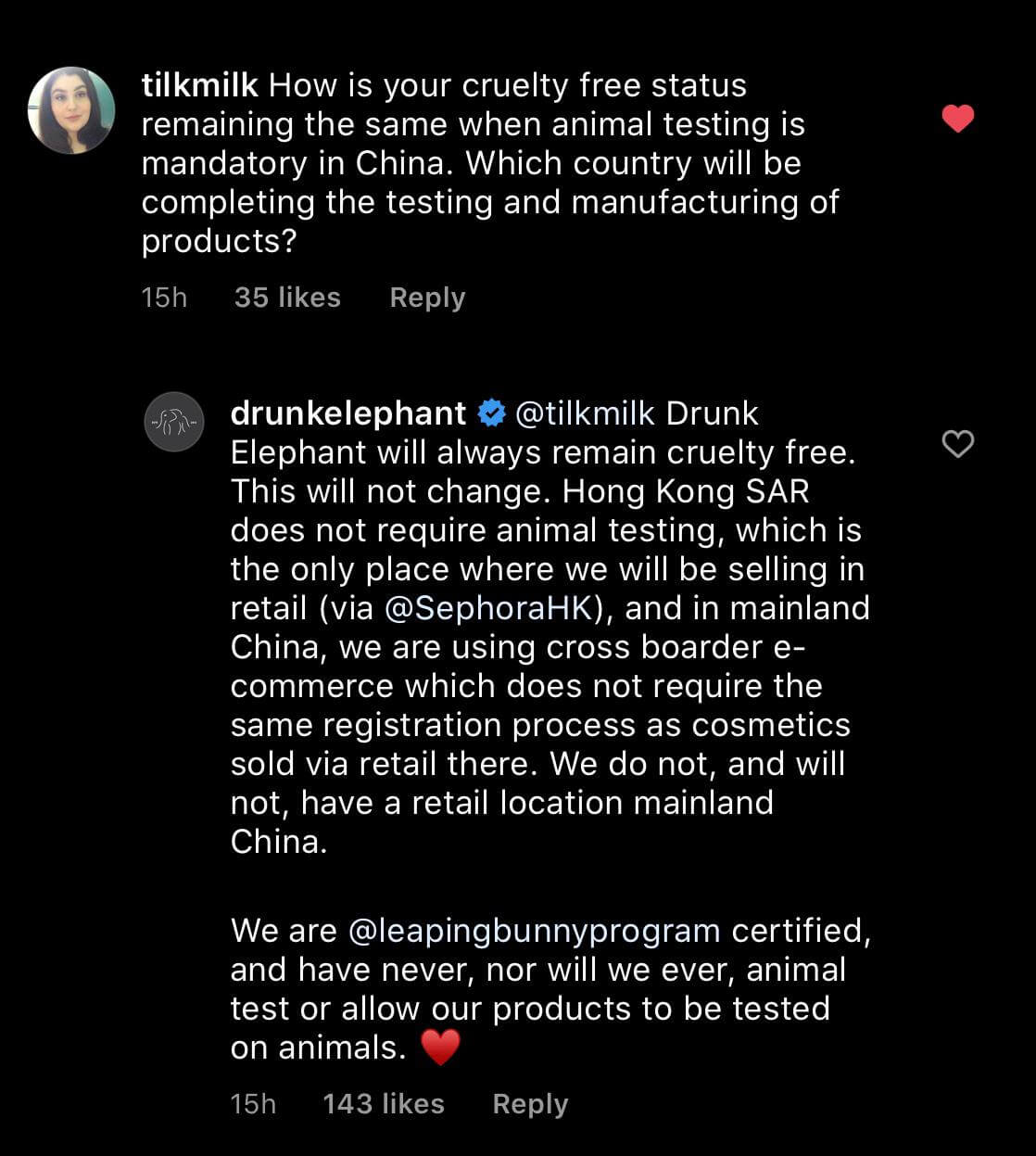The height and width of the screenshot is (1156, 1036).
Task: Open the @tilkmilk mention in the reply
Action: click(x=585, y=413)
